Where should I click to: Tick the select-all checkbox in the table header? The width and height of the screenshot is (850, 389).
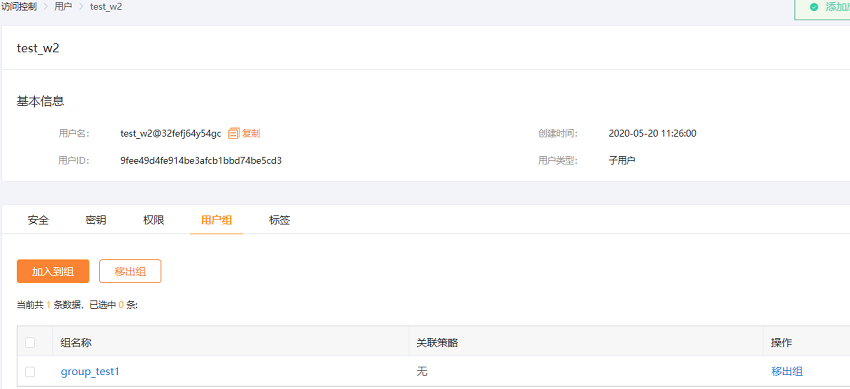(30, 342)
